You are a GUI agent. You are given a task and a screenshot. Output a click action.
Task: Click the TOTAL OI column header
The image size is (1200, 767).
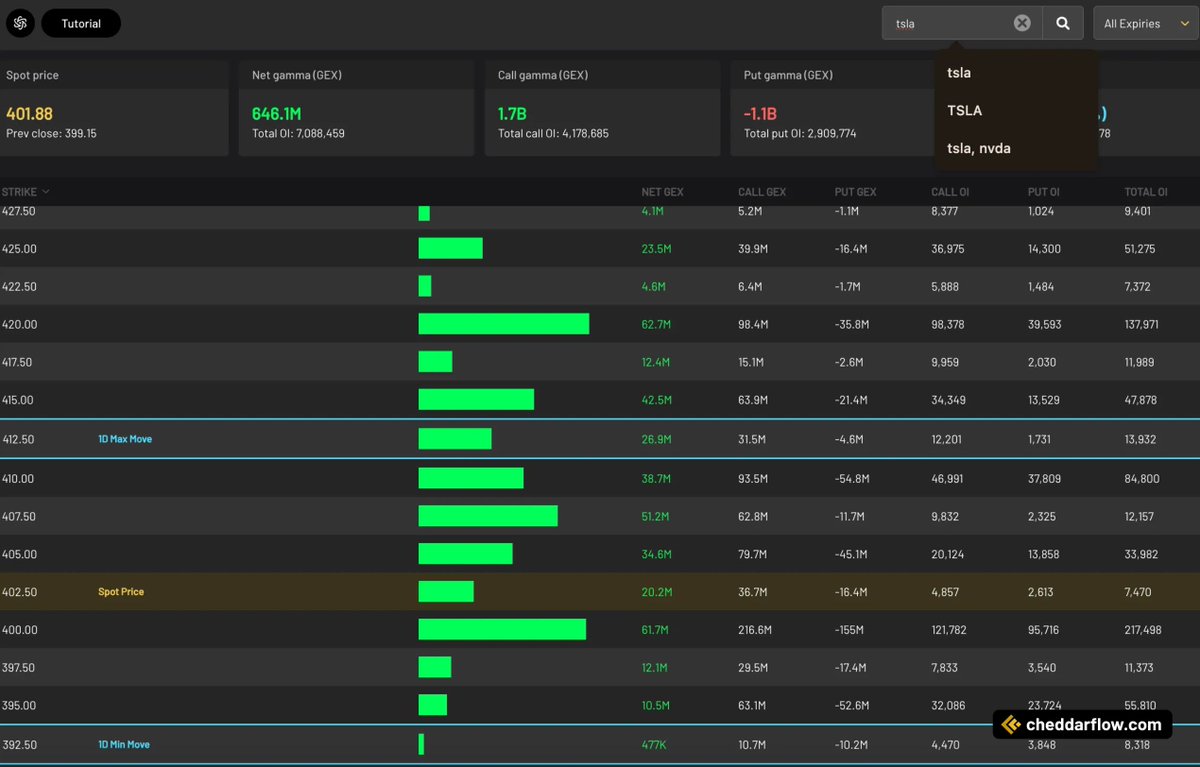(1146, 192)
